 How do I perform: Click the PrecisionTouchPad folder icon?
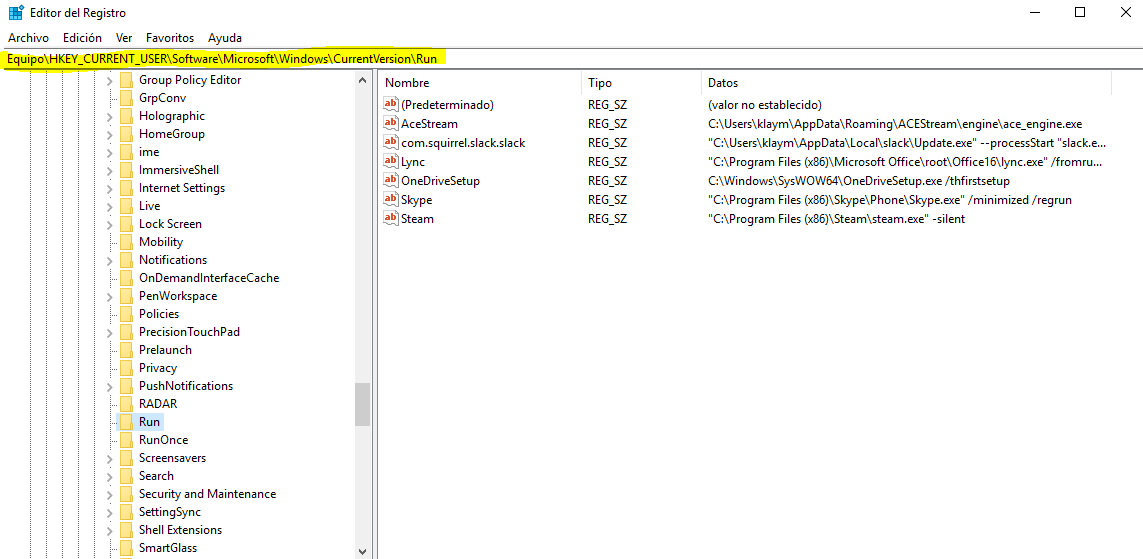coord(126,332)
